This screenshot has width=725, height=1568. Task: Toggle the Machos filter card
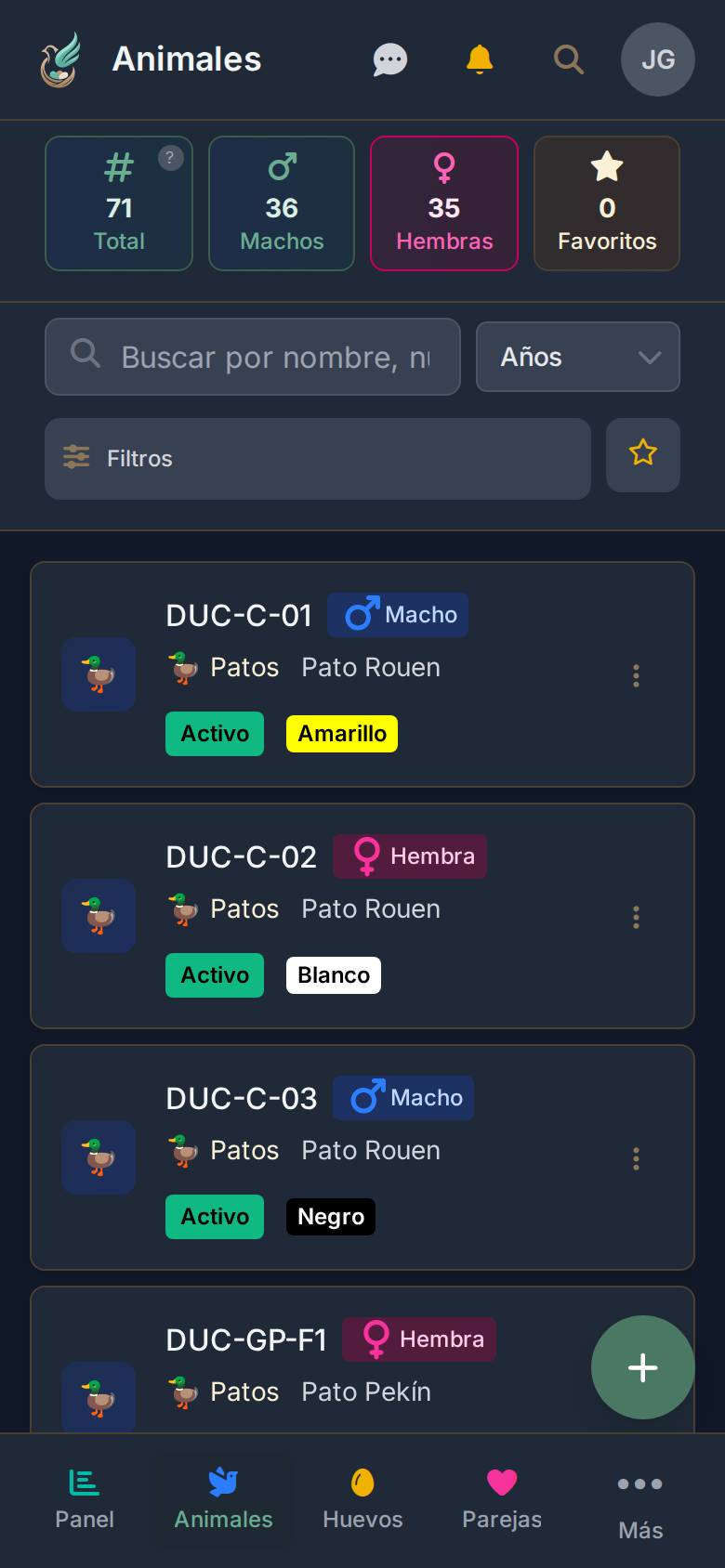point(282,203)
